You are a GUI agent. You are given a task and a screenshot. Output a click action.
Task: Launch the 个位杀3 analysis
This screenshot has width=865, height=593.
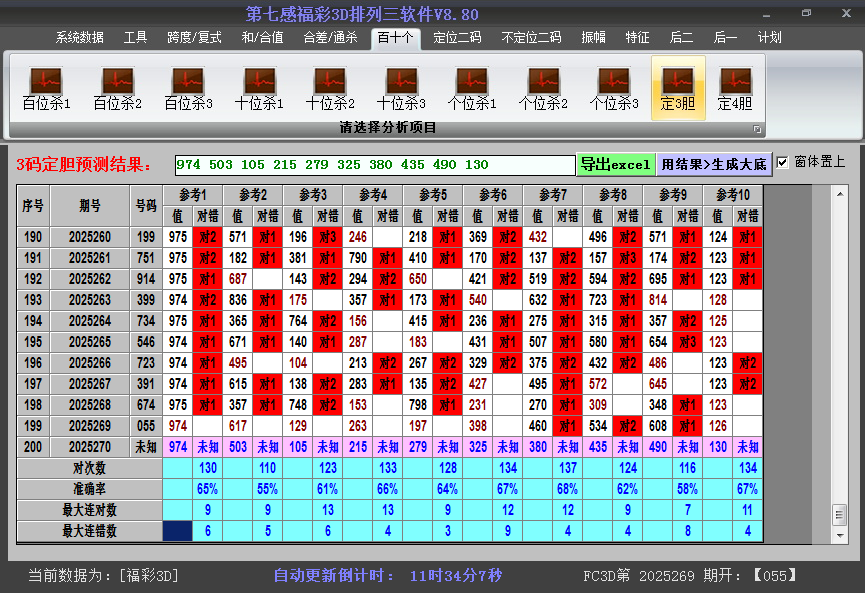tap(614, 88)
